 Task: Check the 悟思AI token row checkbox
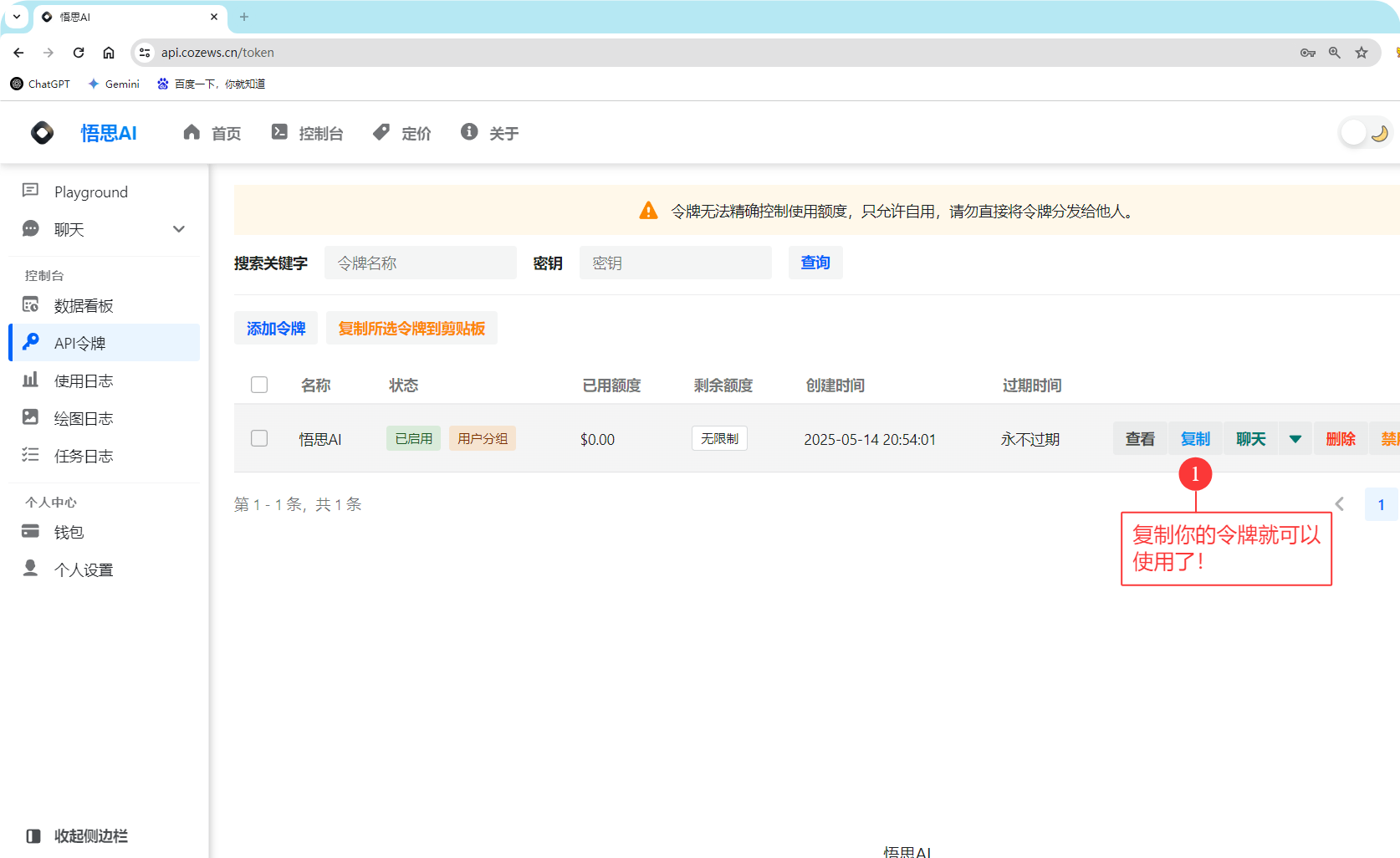pyautogui.click(x=259, y=437)
